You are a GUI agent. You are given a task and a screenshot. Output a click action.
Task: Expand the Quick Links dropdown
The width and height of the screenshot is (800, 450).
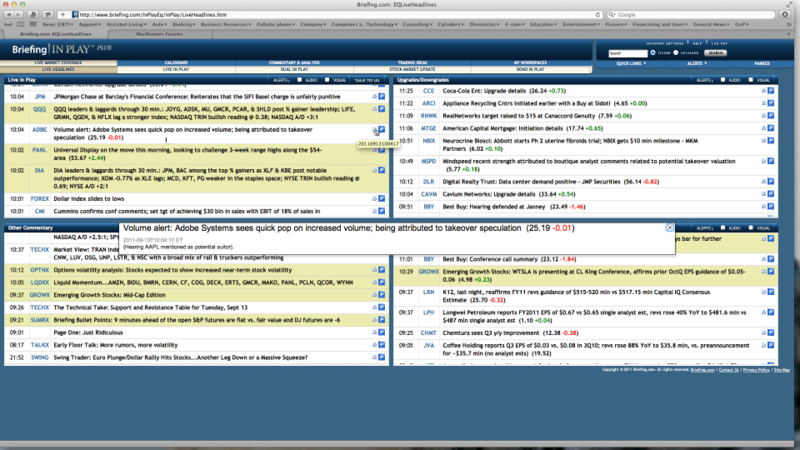pyautogui.click(x=631, y=63)
